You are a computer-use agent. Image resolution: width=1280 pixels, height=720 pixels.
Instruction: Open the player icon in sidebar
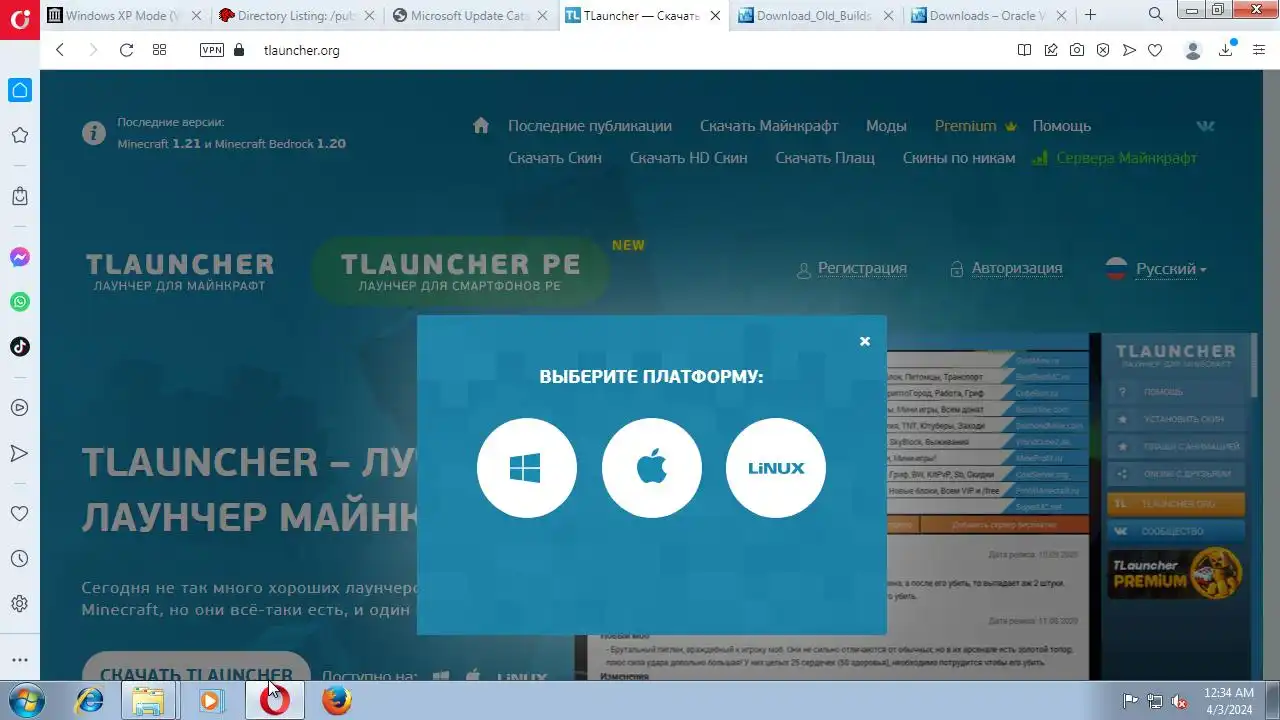20,408
